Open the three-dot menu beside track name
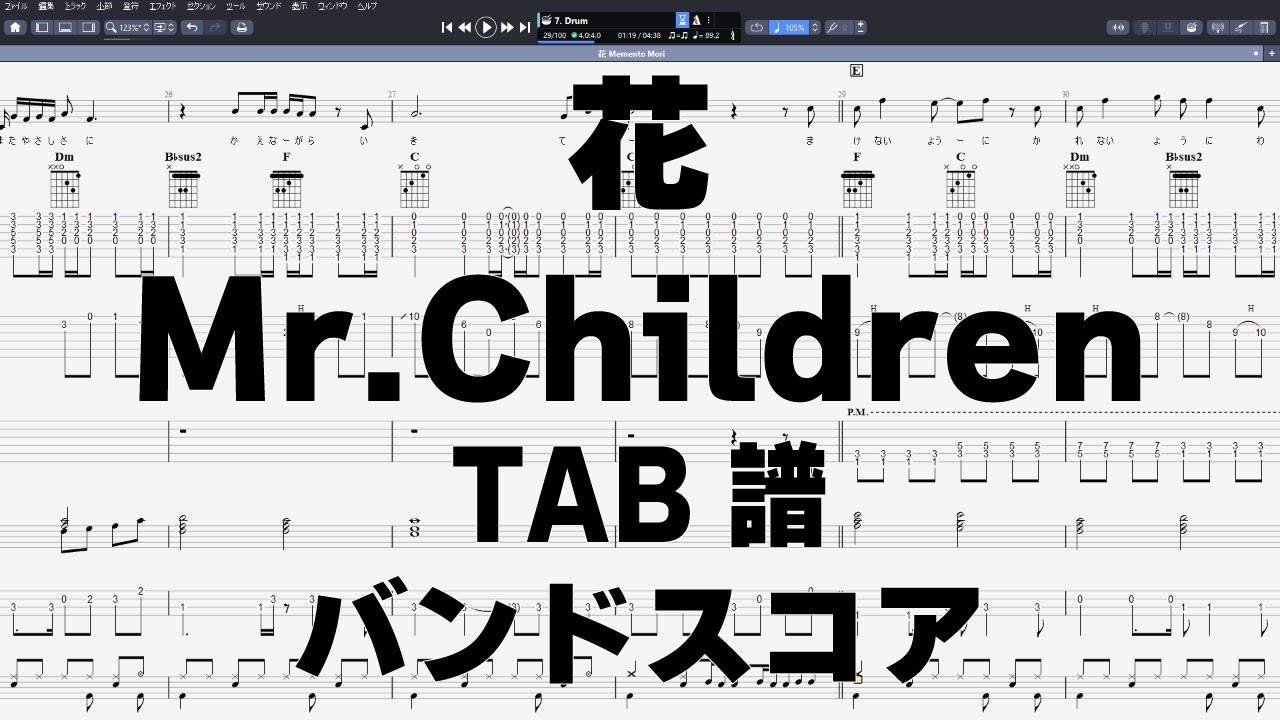This screenshot has height=720, width=1280. click(708, 19)
